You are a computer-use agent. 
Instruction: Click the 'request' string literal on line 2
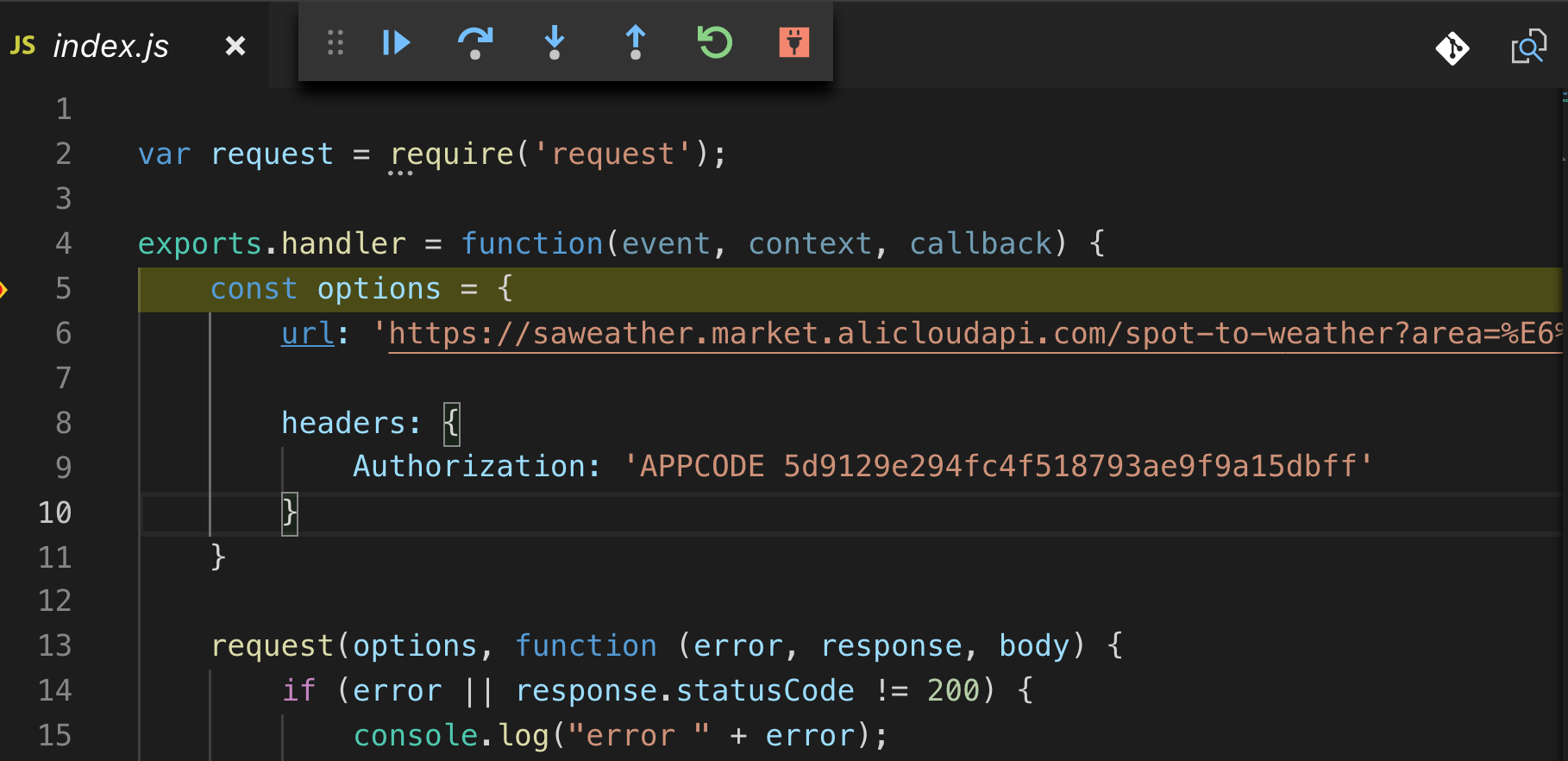pos(612,154)
